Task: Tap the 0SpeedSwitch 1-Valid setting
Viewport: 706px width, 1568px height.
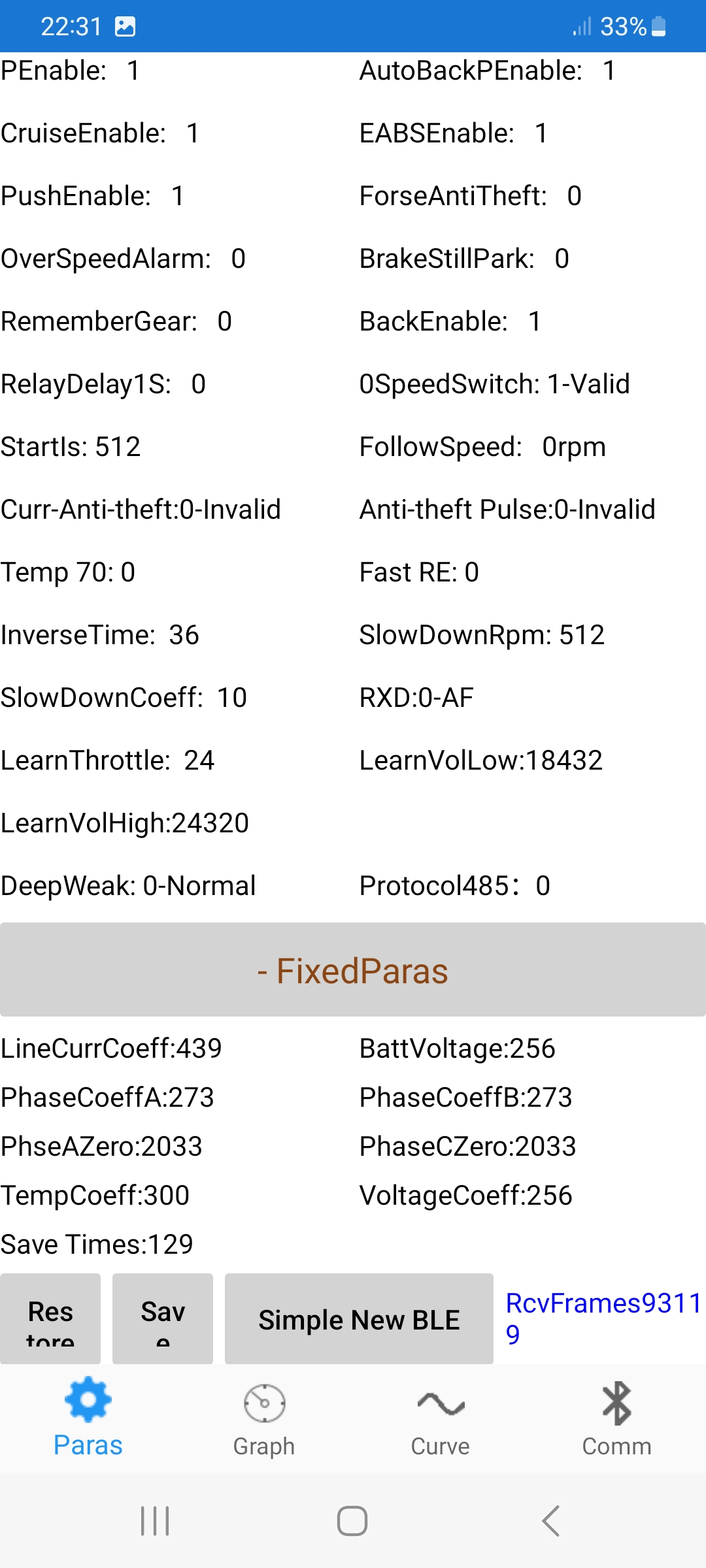Action: tap(494, 384)
